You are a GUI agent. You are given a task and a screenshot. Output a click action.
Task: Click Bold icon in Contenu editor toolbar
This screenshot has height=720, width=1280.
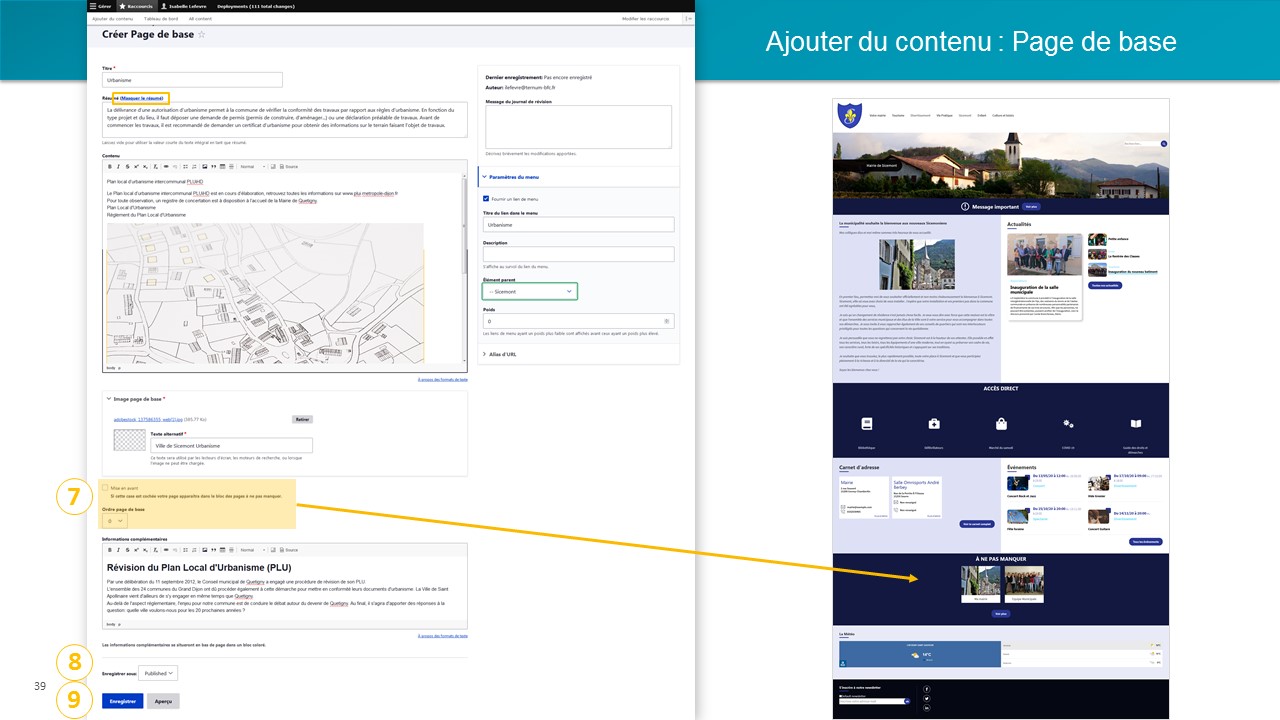[x=110, y=166]
